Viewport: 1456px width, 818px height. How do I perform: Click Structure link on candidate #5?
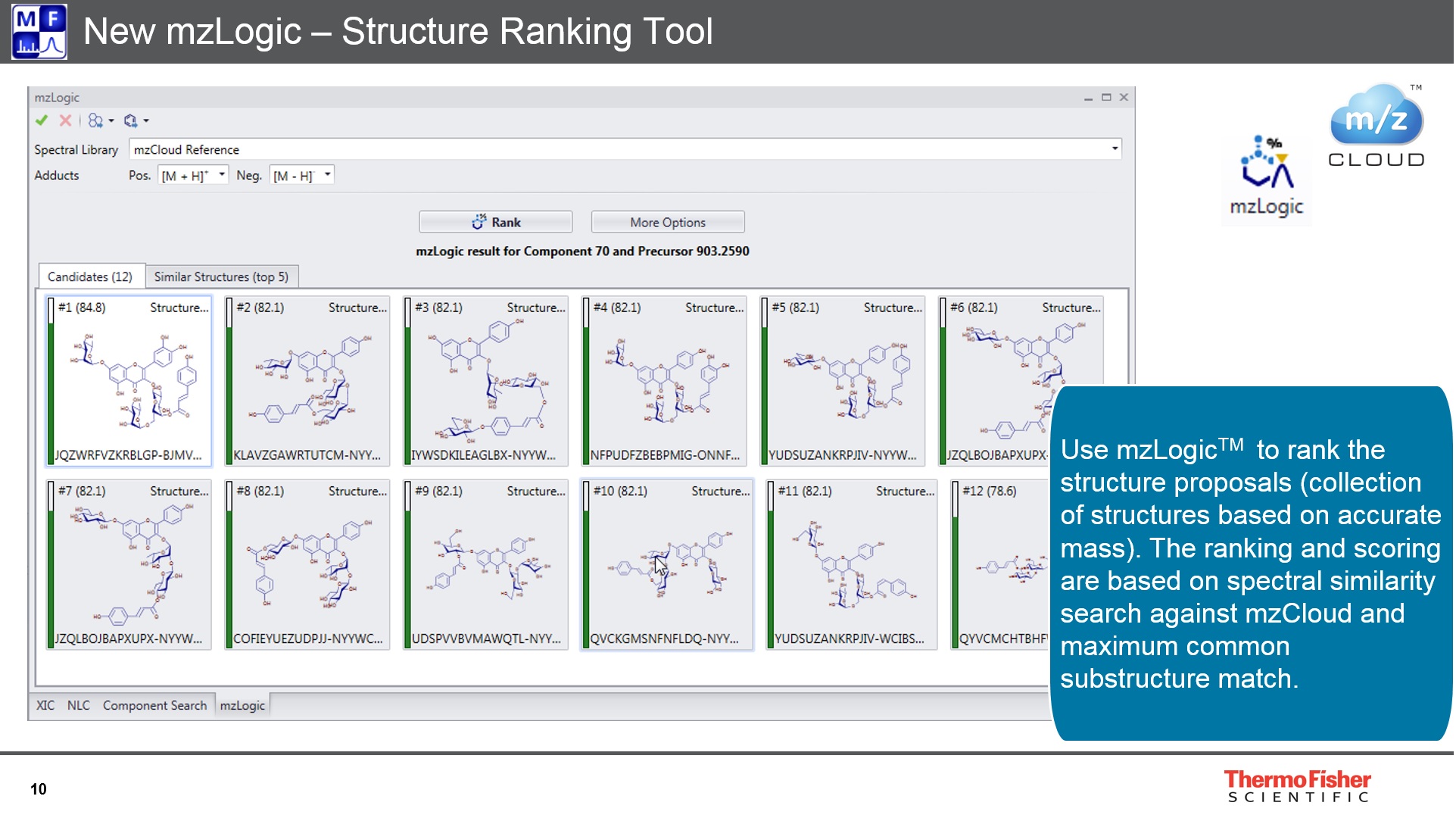point(892,308)
